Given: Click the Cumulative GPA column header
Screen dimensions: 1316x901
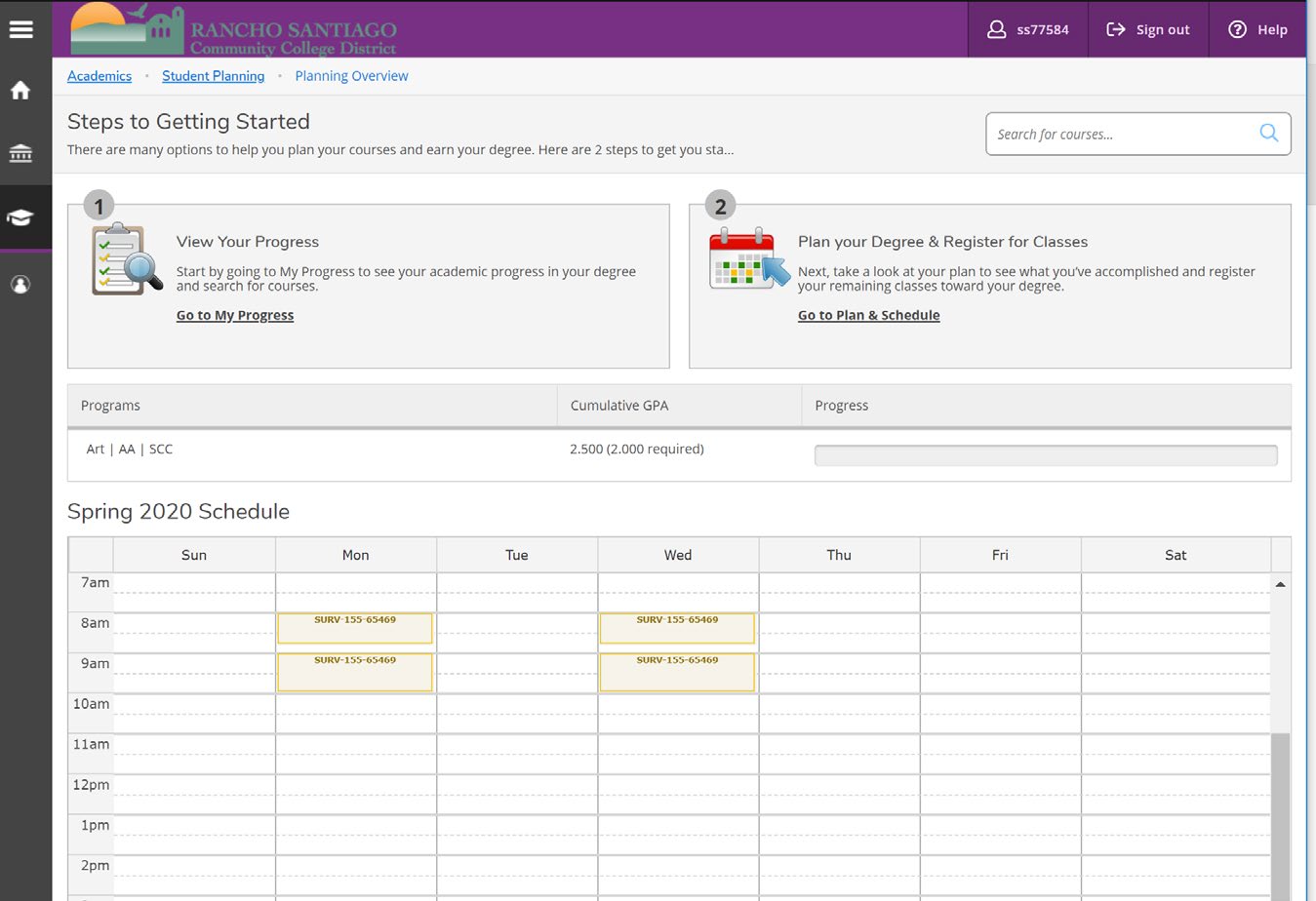Looking at the screenshot, I should pos(618,405).
